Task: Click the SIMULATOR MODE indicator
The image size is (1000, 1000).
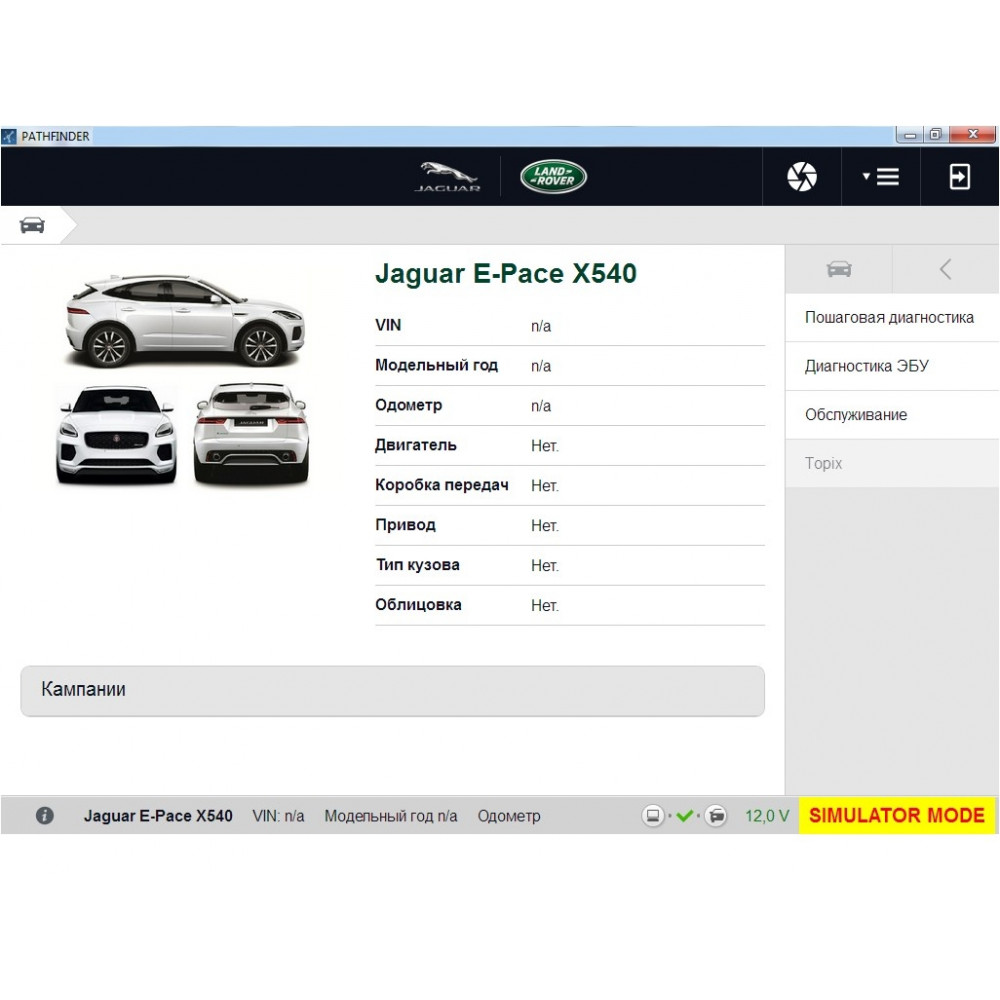Action: click(897, 816)
